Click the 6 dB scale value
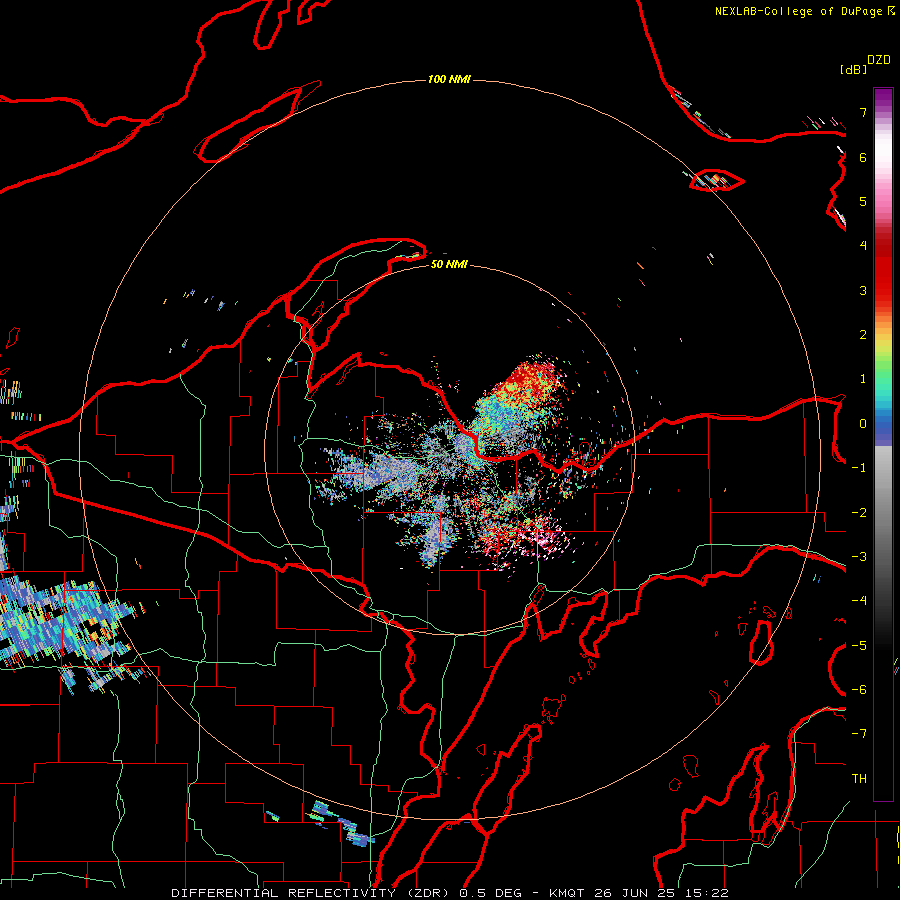Viewport: 900px width, 900px height. point(863,157)
